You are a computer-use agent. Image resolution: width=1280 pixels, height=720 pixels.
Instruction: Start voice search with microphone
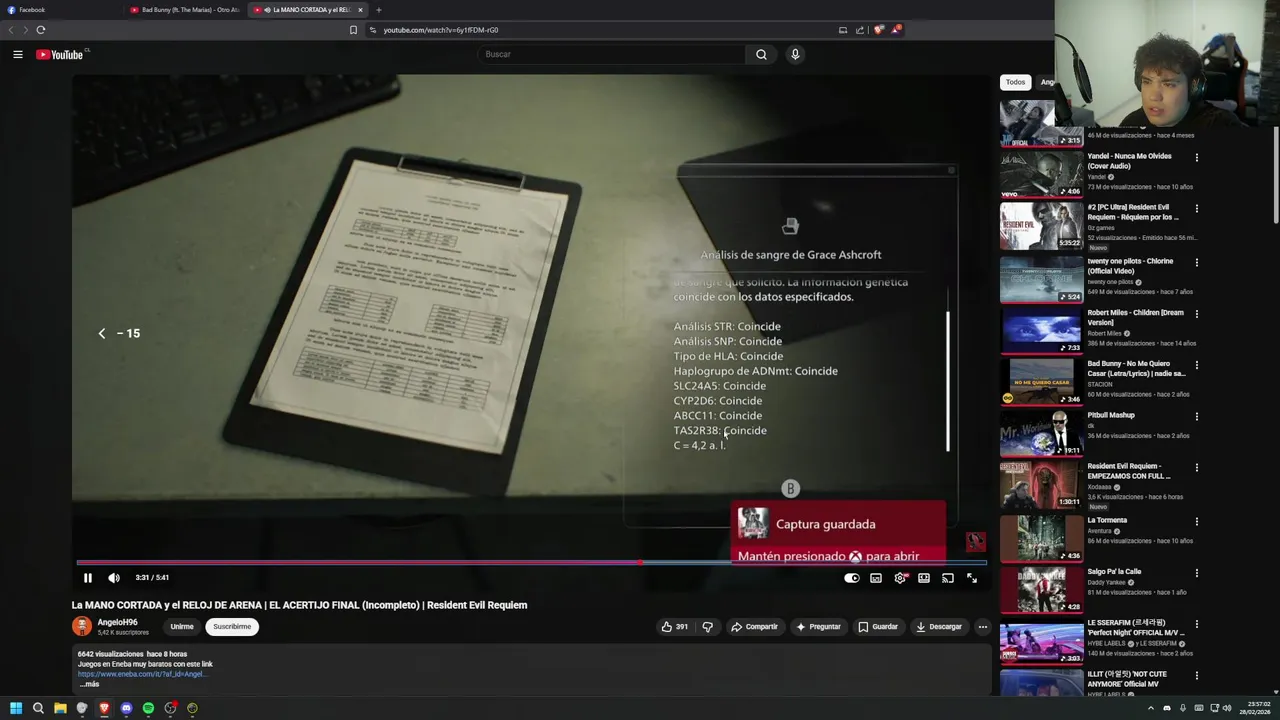795,54
